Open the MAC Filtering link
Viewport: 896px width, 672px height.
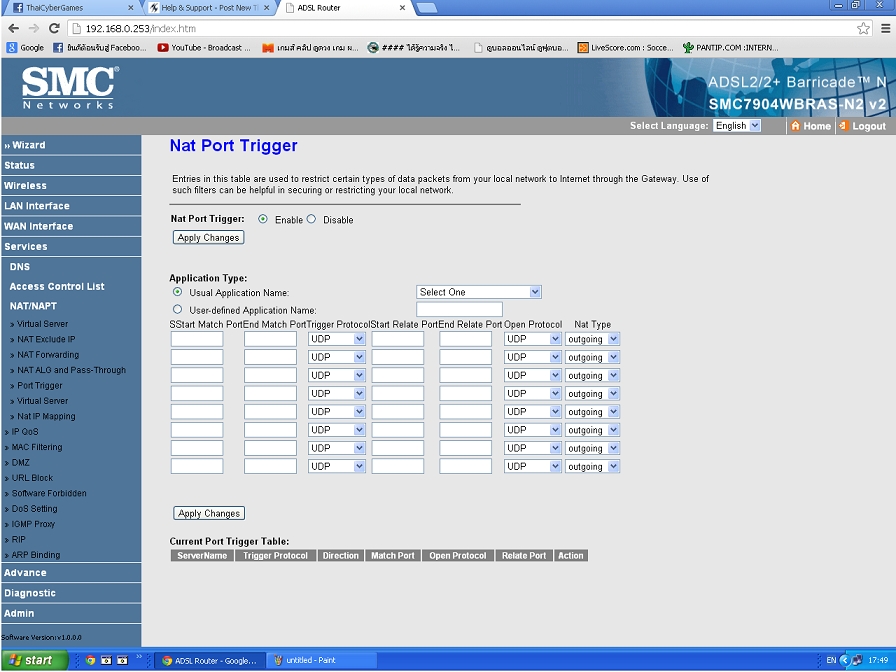pyautogui.click(x=37, y=447)
